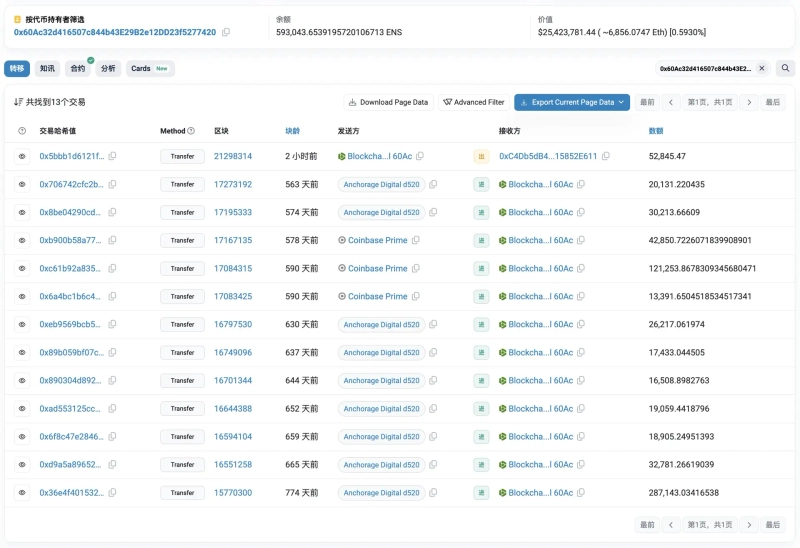Go to previous page using bottom chevron
The image size is (800, 548).
click(x=671, y=524)
